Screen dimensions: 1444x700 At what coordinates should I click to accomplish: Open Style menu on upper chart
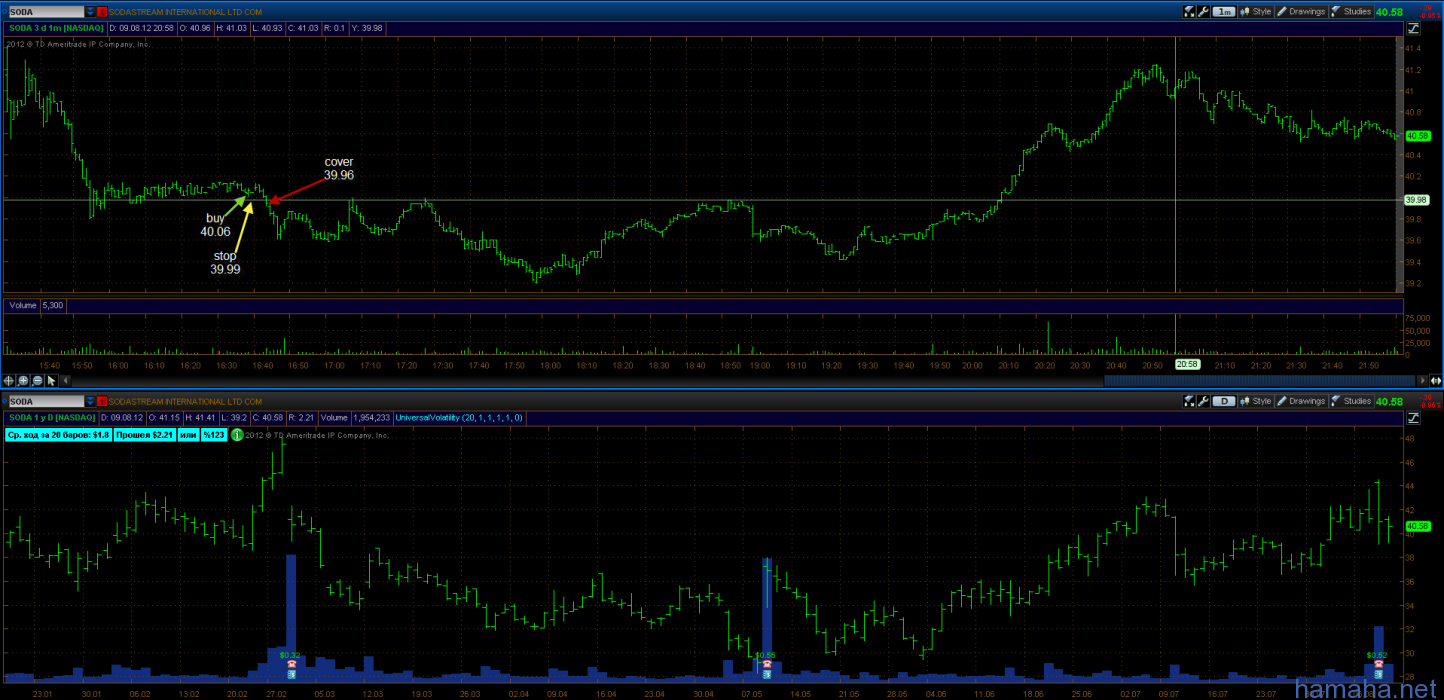click(1257, 11)
